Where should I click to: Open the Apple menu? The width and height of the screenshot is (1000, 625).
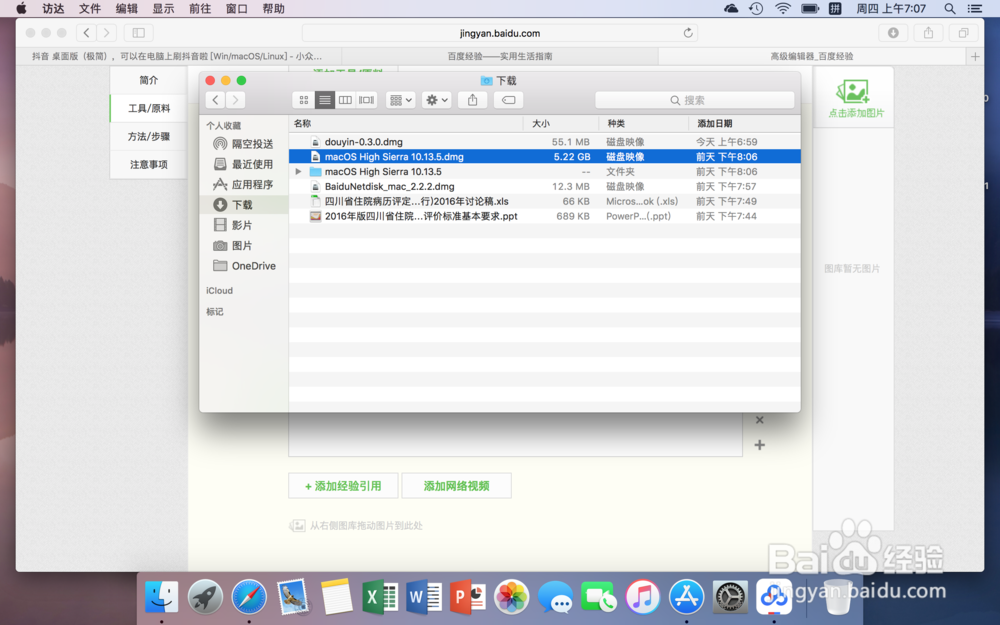21,8
